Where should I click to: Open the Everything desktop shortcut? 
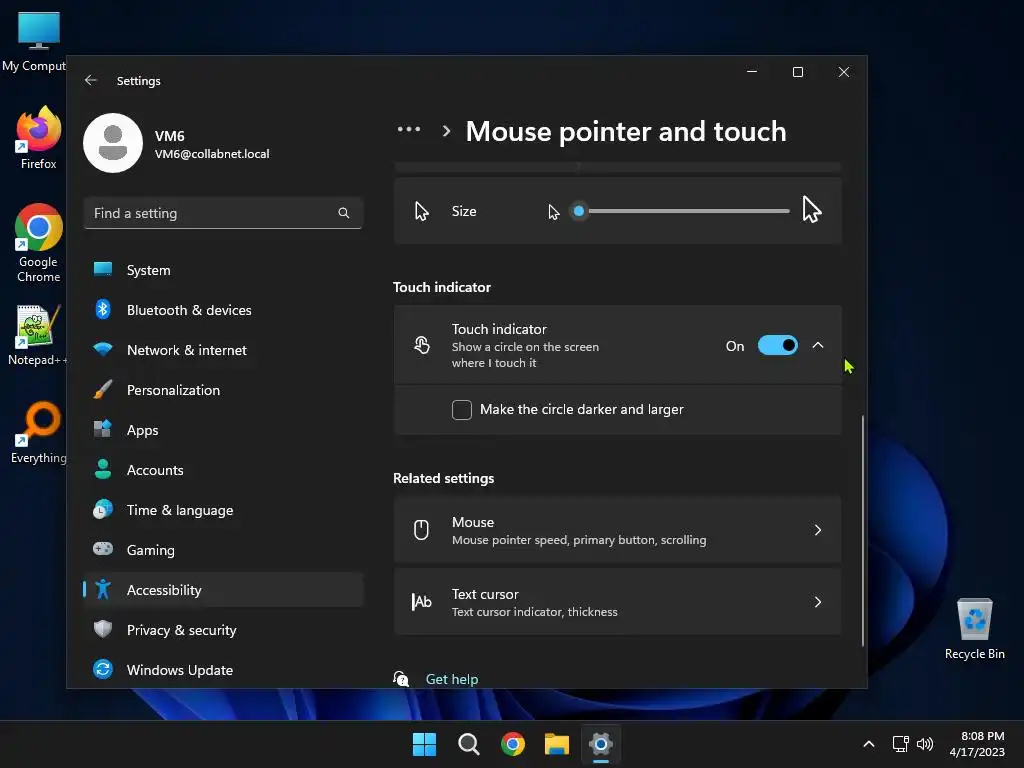click(39, 432)
